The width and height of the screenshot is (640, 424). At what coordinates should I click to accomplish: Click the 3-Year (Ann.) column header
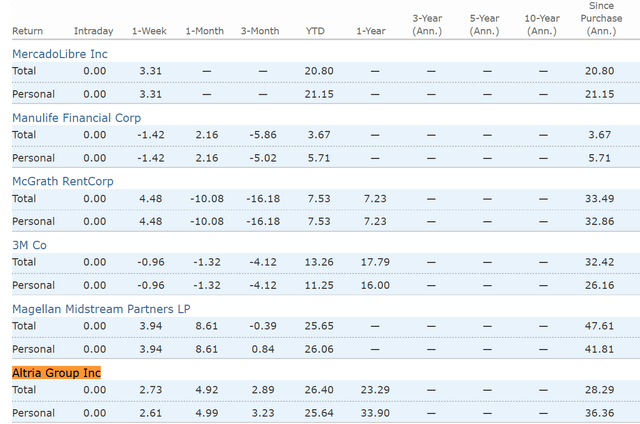click(427, 24)
